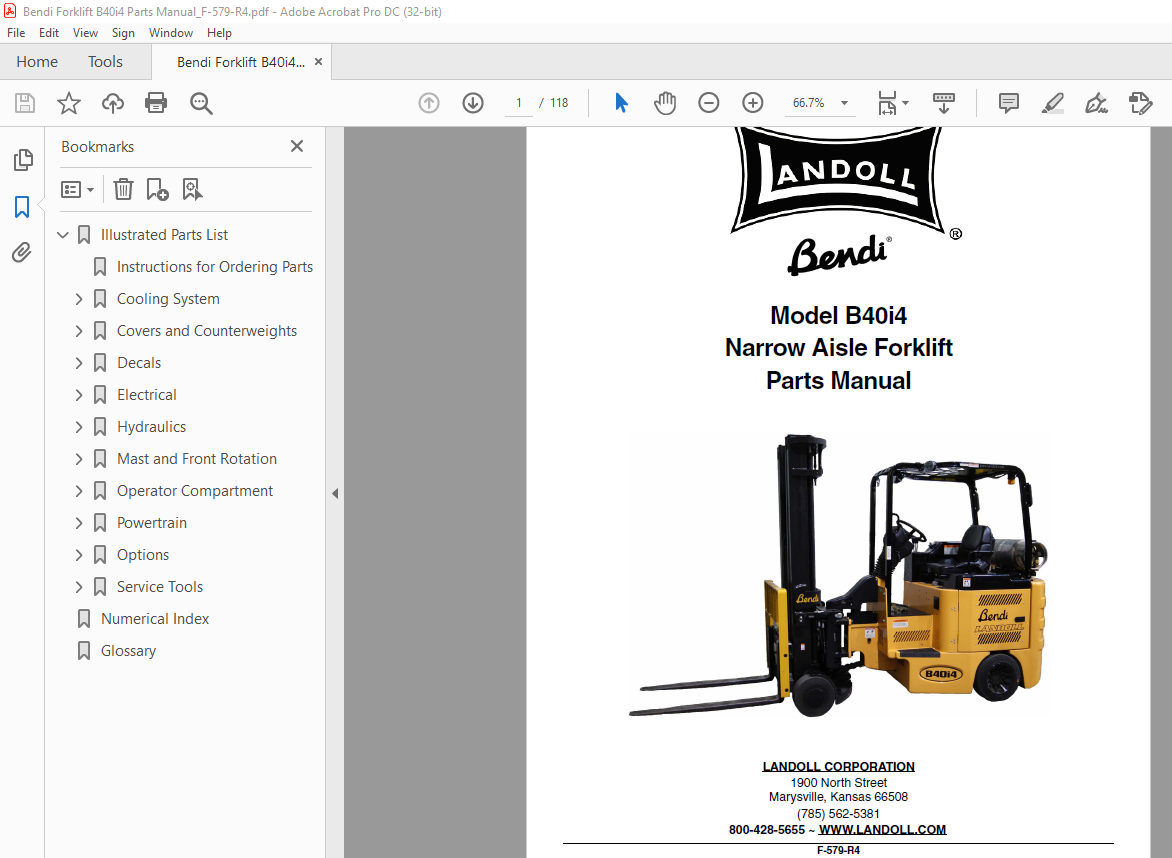Image resolution: width=1172 pixels, height=858 pixels.
Task: Choose the Selection arrow tool
Action: click(x=621, y=103)
